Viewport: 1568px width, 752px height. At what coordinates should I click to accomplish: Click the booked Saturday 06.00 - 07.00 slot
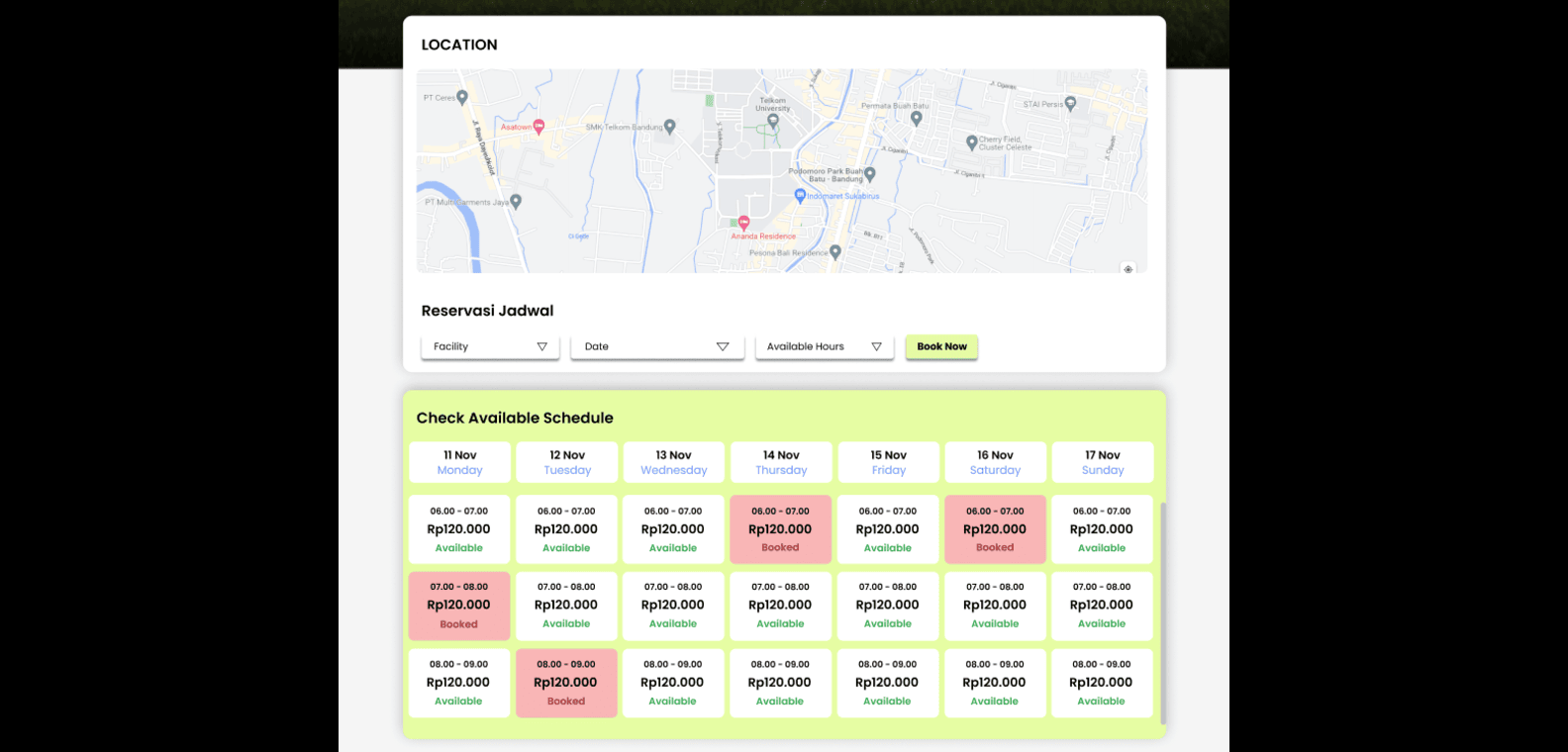point(995,529)
